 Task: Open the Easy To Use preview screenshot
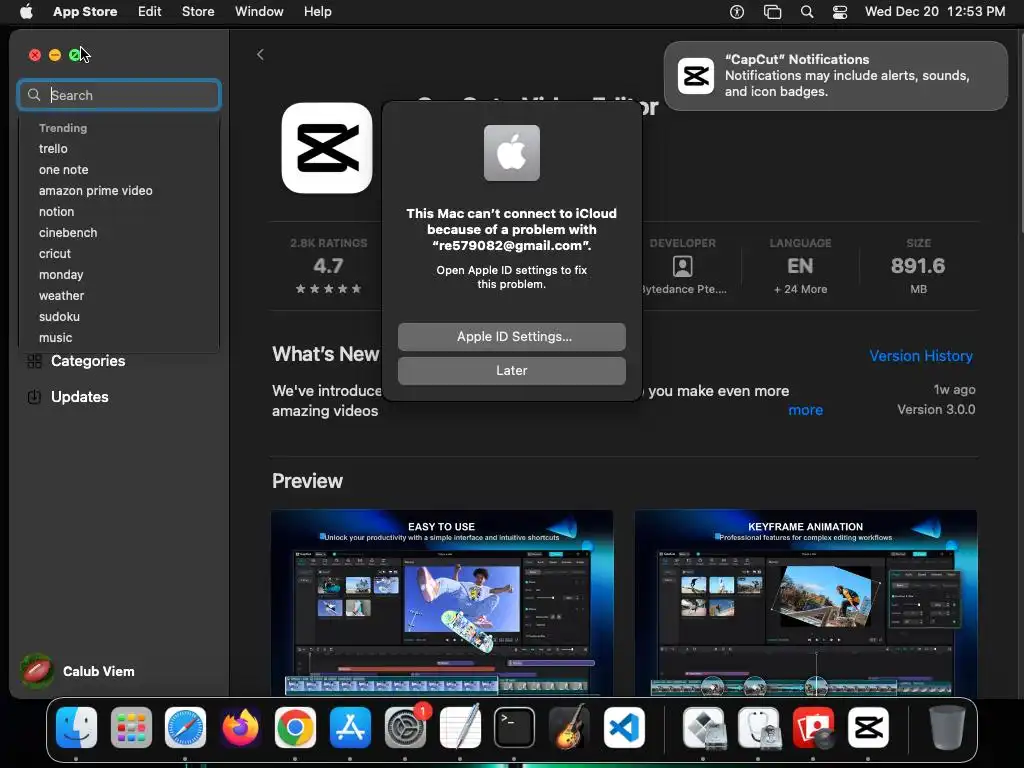pyautogui.click(x=442, y=603)
